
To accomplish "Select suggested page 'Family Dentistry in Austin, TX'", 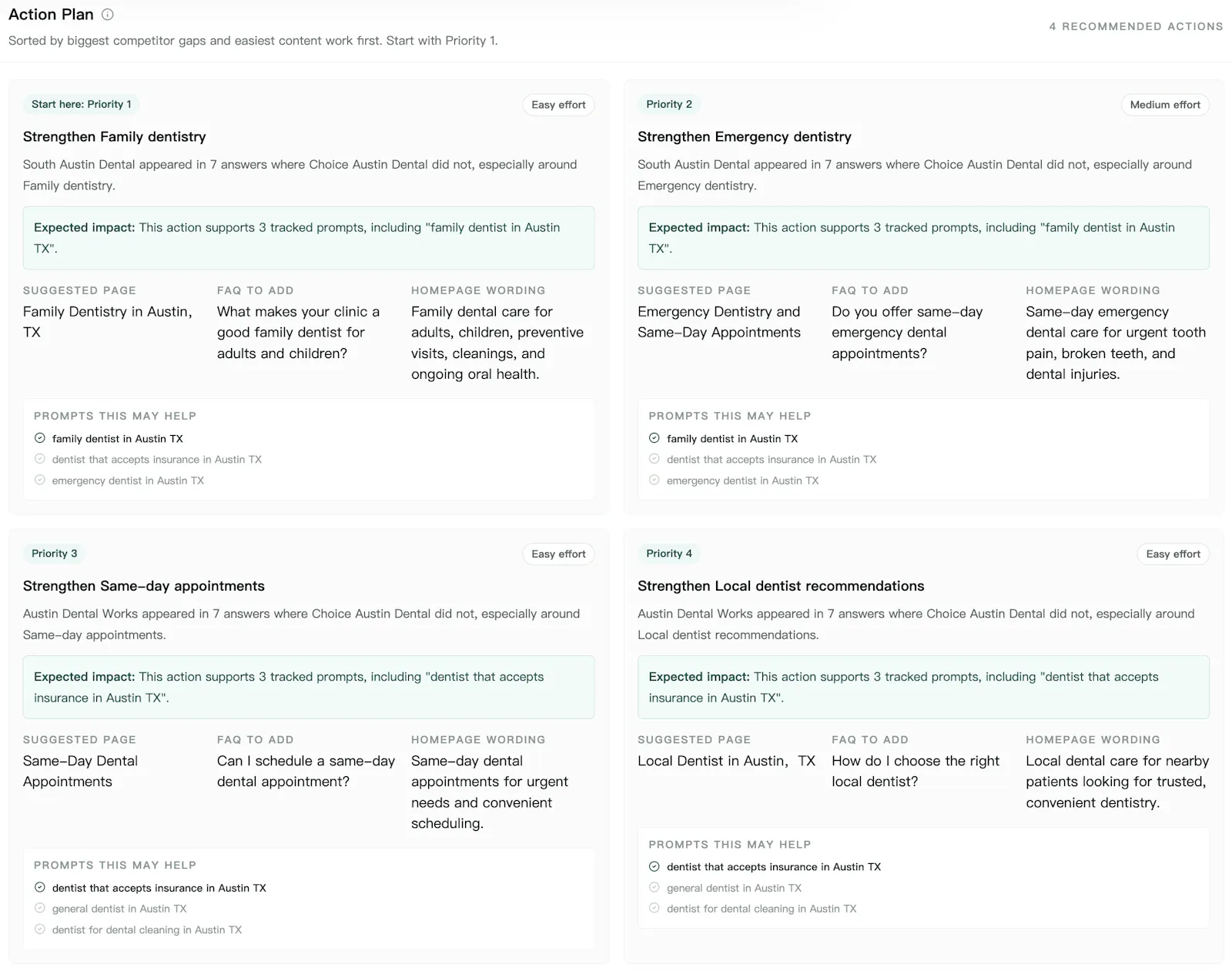I will coord(108,322).
